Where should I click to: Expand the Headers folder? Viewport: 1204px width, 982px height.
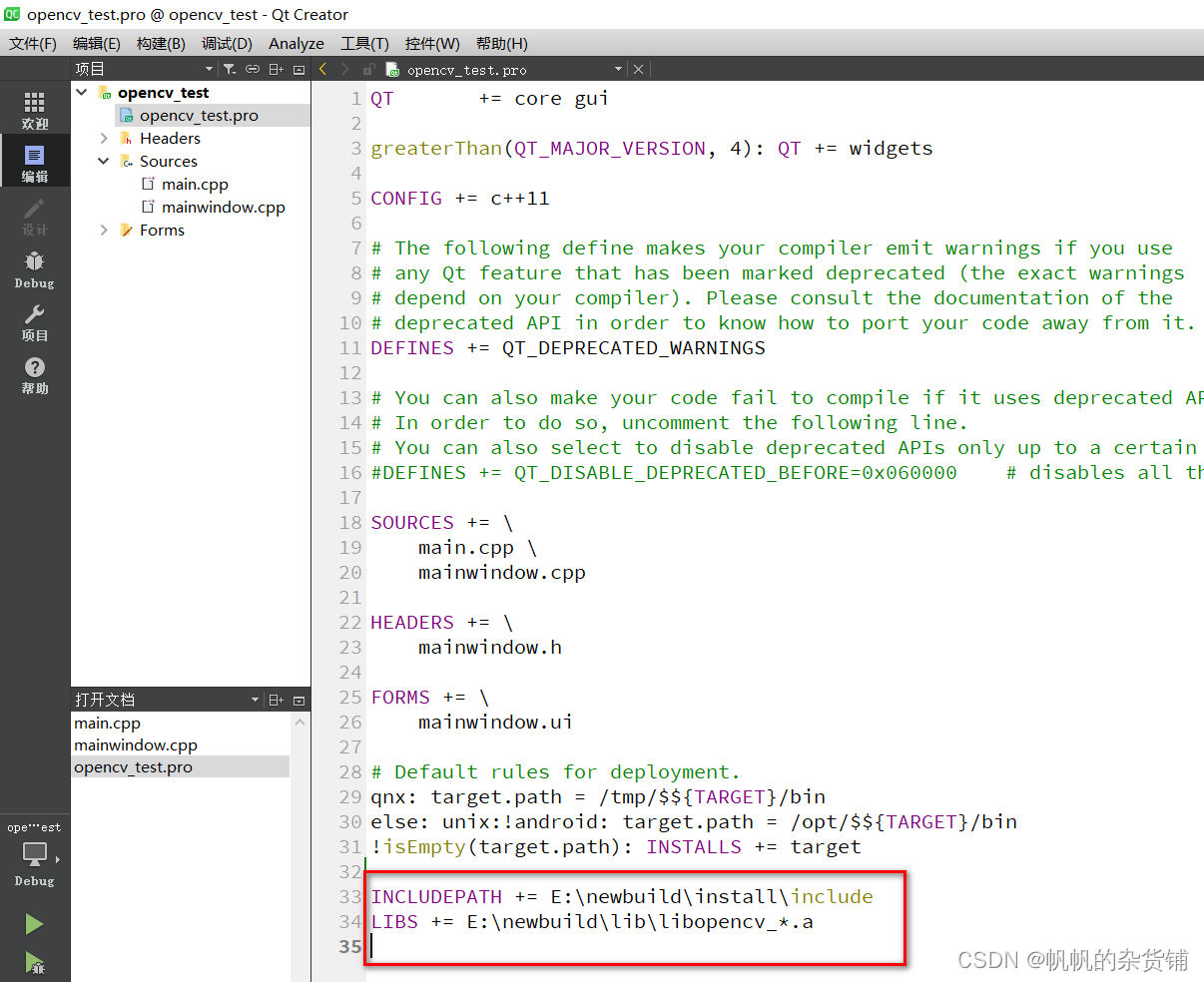pyautogui.click(x=104, y=138)
